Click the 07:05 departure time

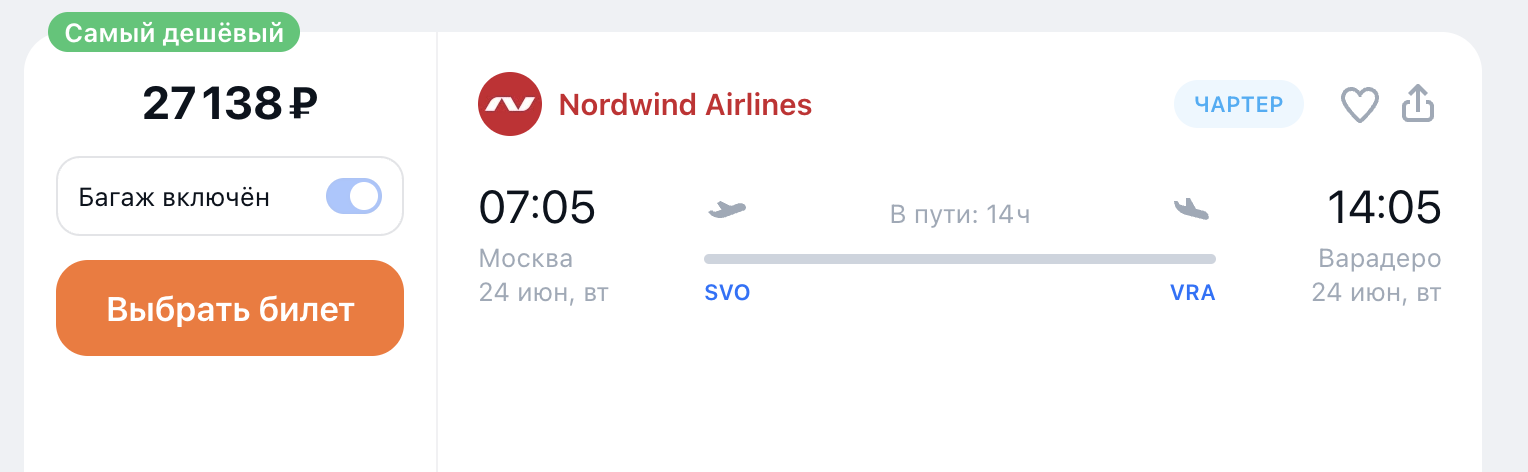pyautogui.click(x=537, y=208)
